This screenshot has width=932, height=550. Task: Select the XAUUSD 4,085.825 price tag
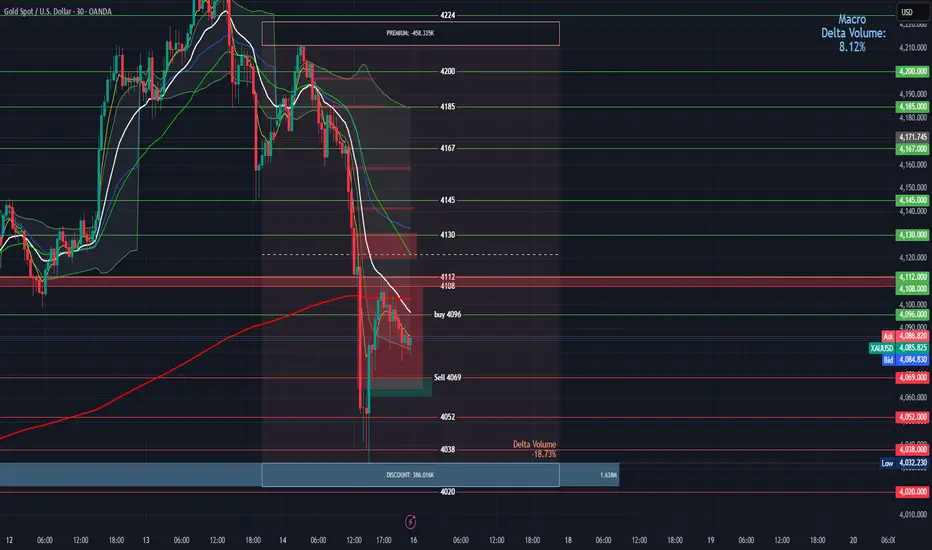click(x=899, y=348)
